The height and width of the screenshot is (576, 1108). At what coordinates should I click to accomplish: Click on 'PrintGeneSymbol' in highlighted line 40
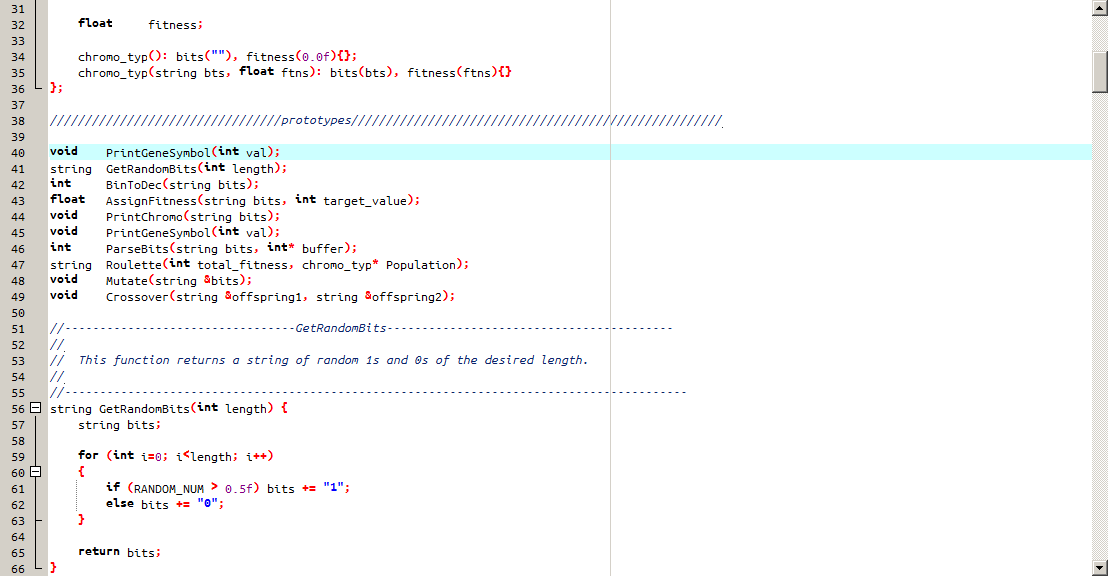tap(158, 153)
